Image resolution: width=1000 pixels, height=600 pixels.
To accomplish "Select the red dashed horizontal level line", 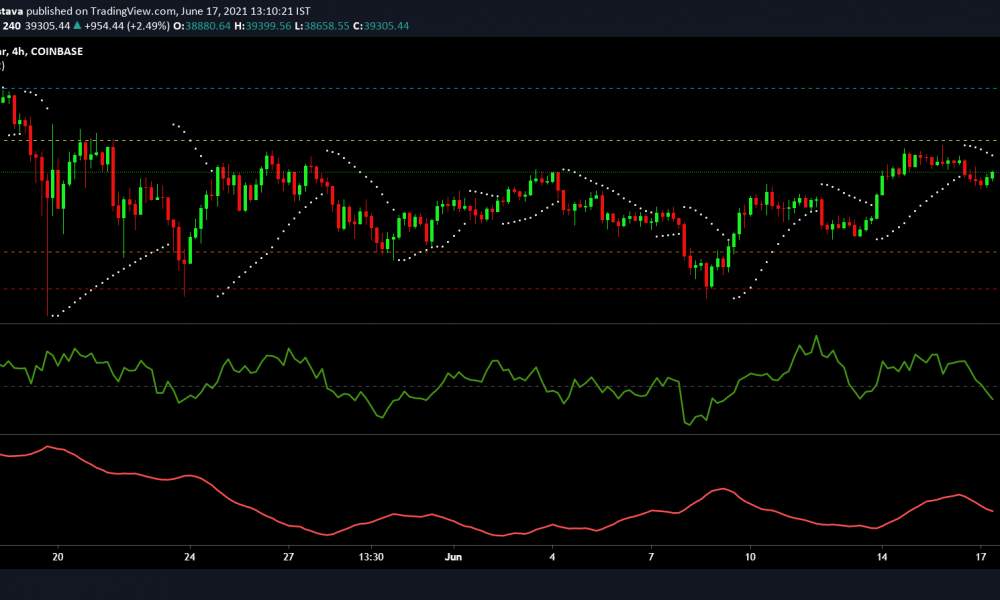I will 500,289.
